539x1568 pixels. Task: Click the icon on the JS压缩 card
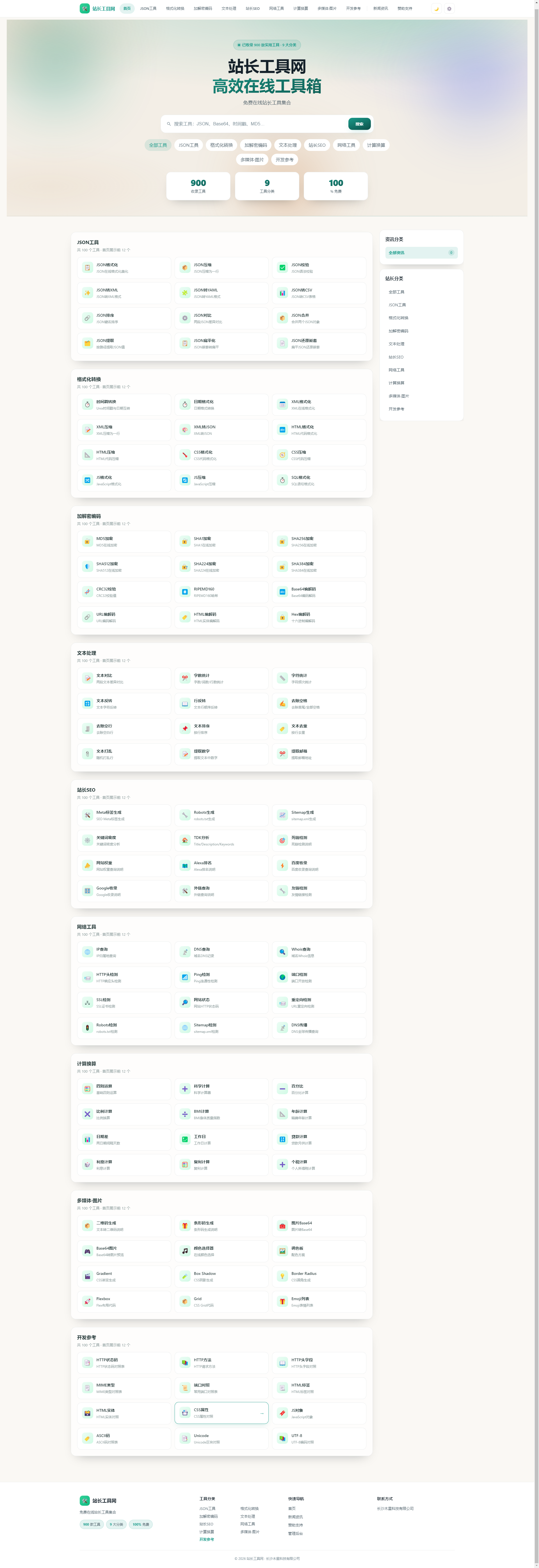(x=185, y=480)
